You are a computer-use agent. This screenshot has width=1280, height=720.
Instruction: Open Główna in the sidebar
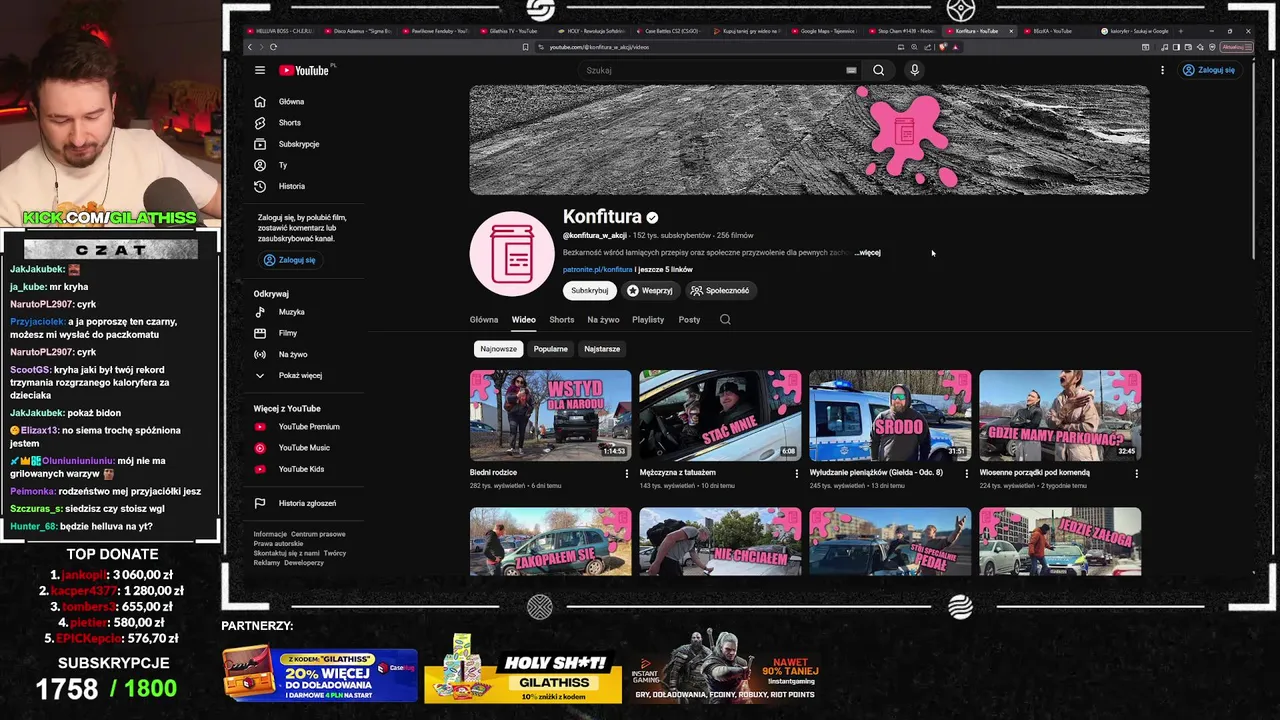point(280,102)
